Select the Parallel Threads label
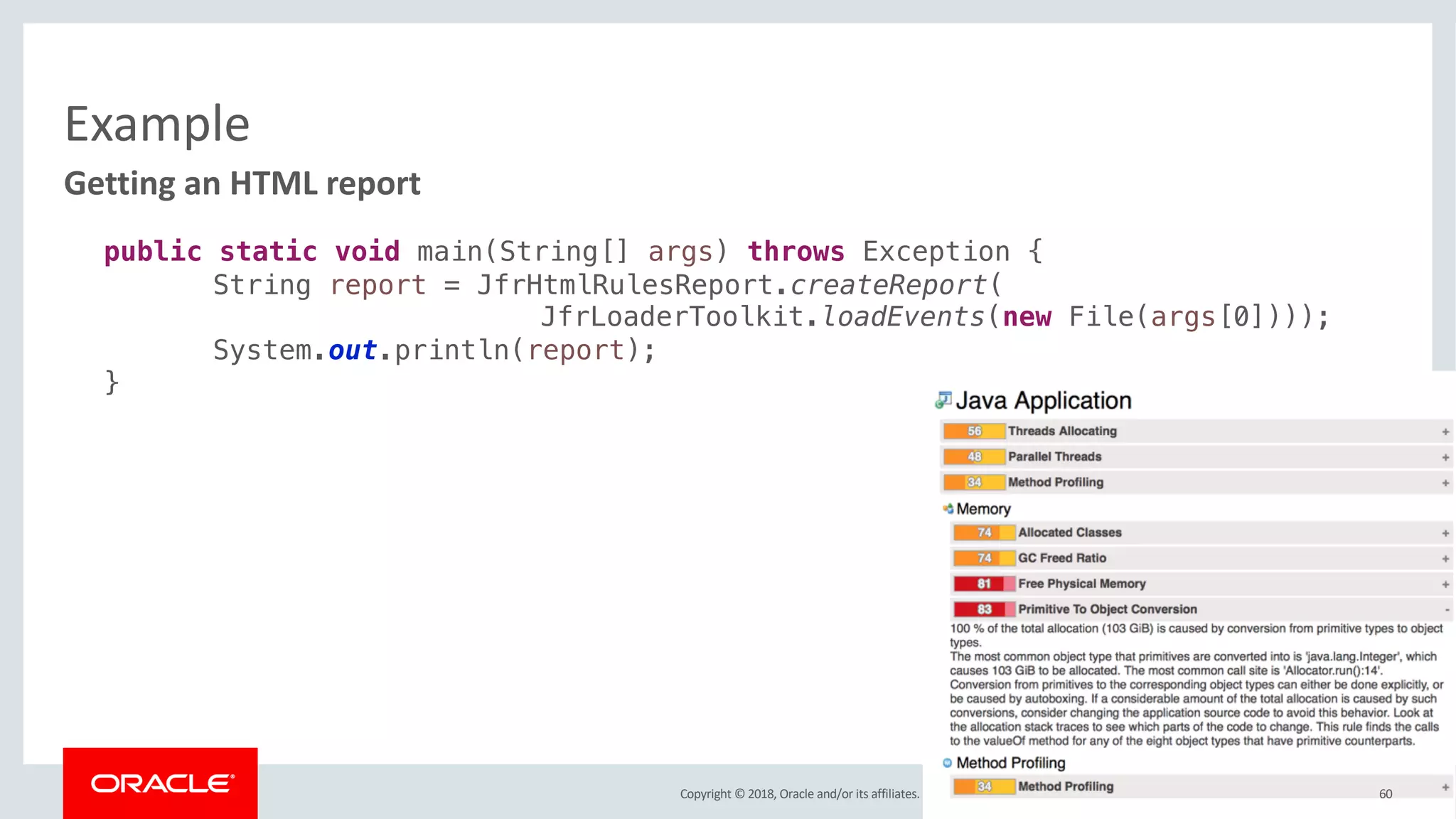1456x819 pixels. [x=1054, y=456]
